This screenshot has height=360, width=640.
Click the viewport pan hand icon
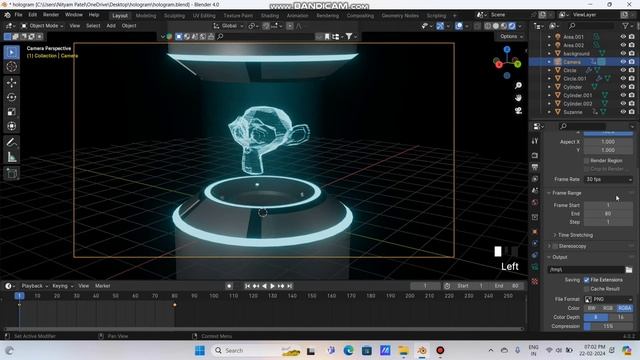click(518, 98)
